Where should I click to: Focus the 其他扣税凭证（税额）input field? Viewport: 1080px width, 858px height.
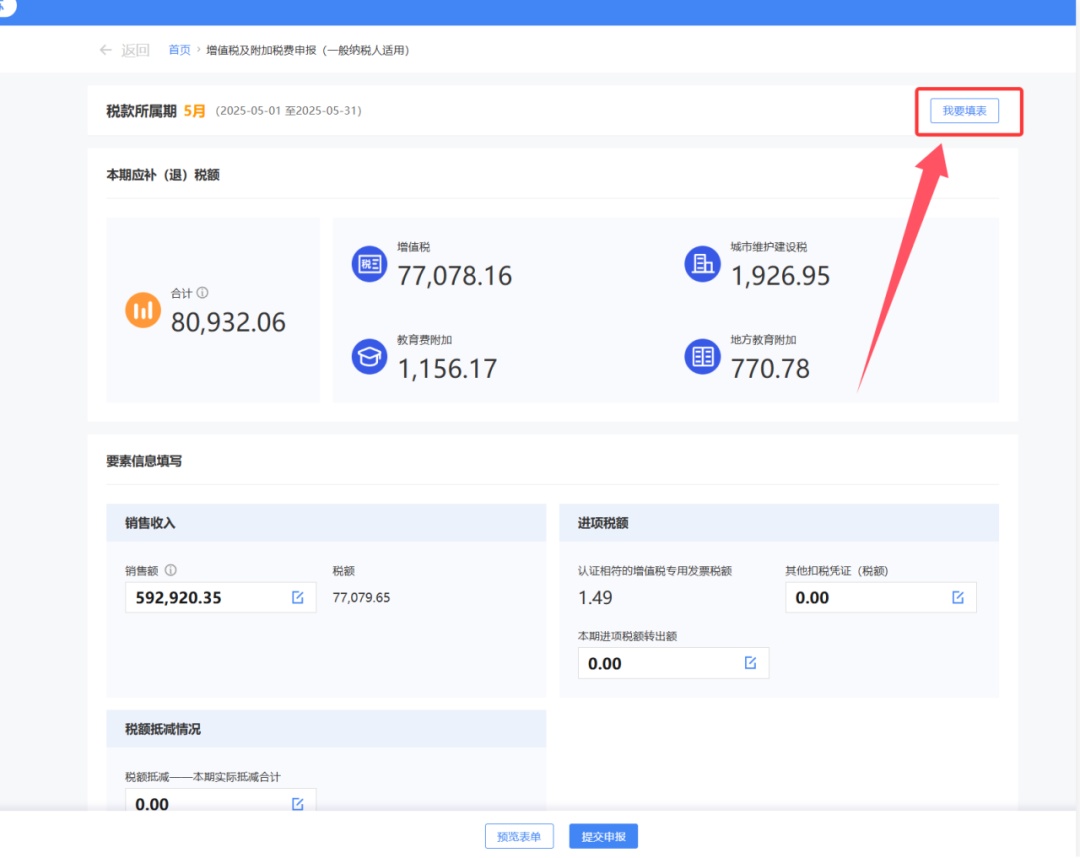[865, 598]
